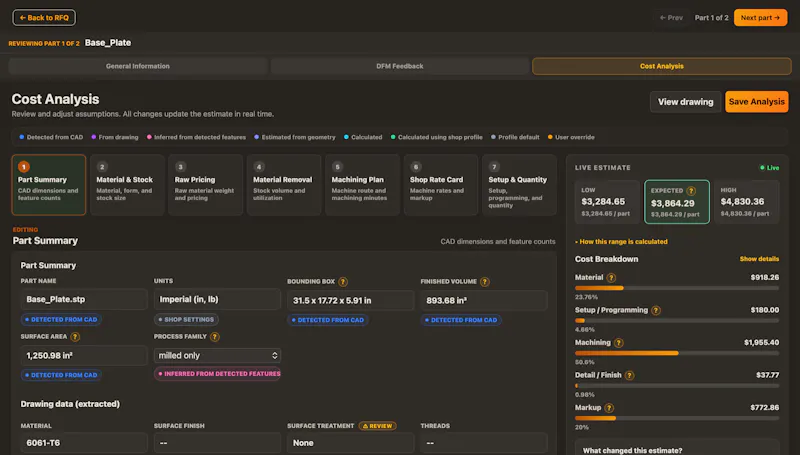Click the Part 1 of 2 indicator
This screenshot has width=800, height=455.
click(711, 18)
